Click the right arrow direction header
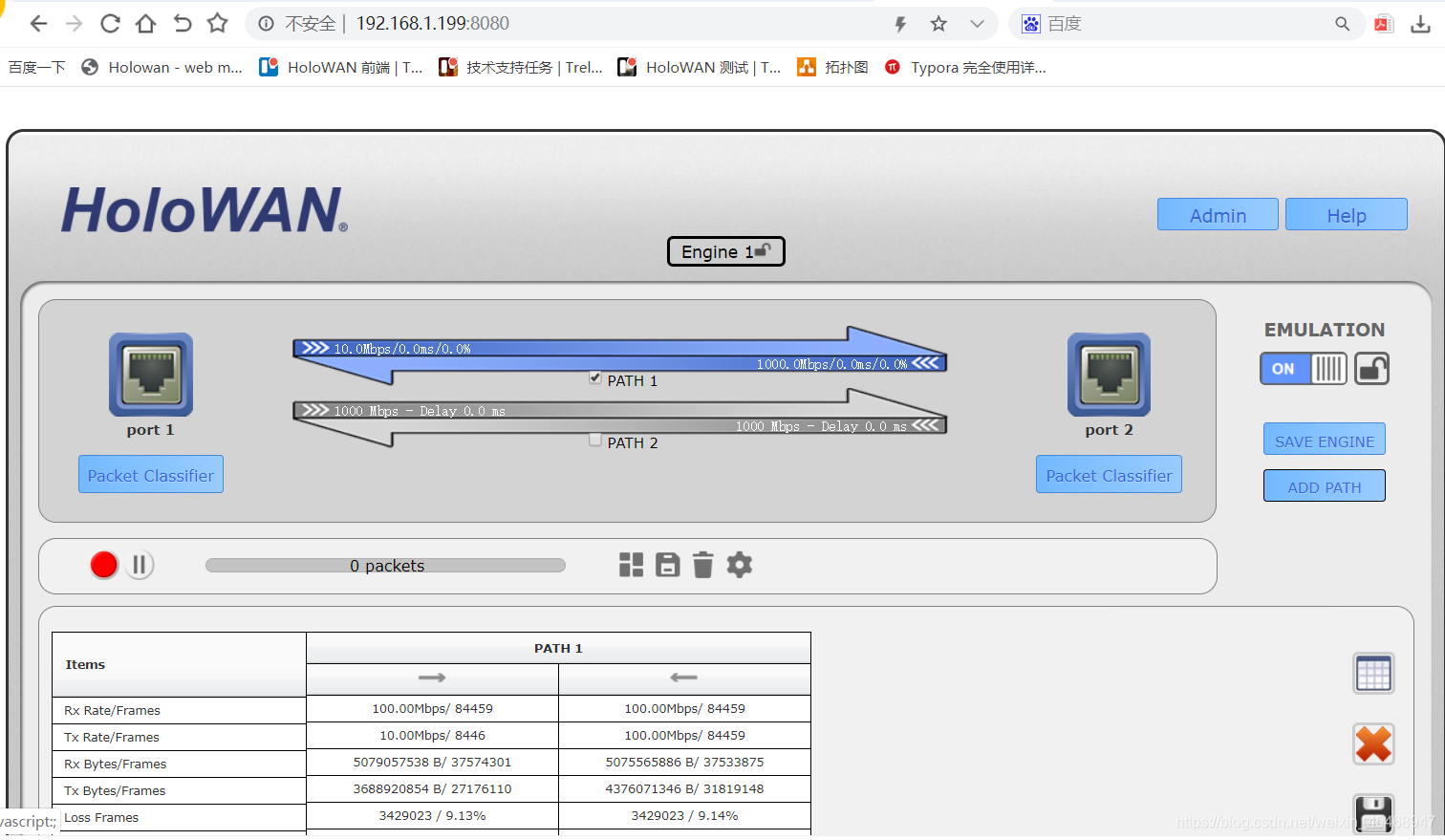 432,678
